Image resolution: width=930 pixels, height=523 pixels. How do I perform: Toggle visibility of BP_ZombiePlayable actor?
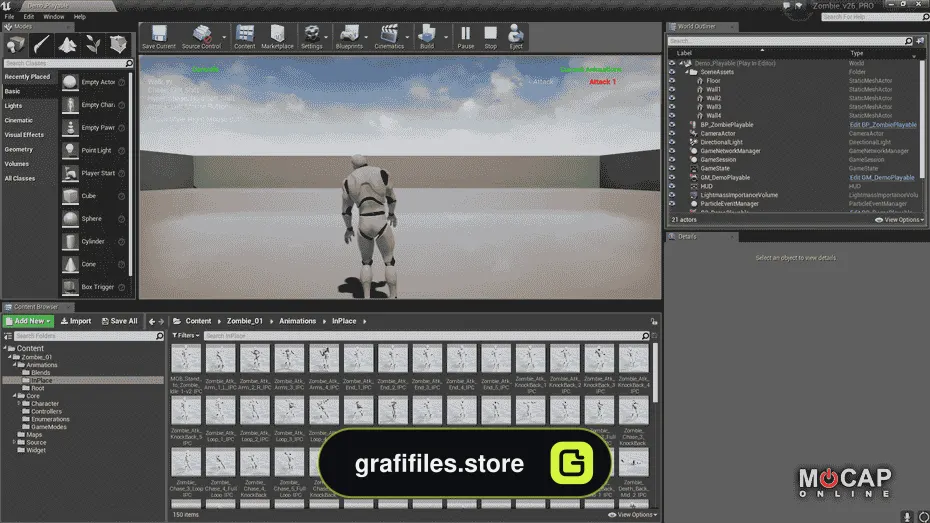(x=672, y=125)
